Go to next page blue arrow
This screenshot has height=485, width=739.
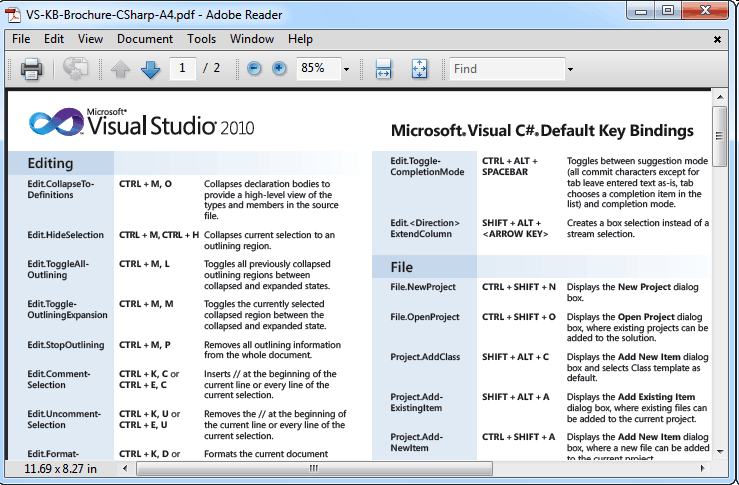[x=150, y=69]
